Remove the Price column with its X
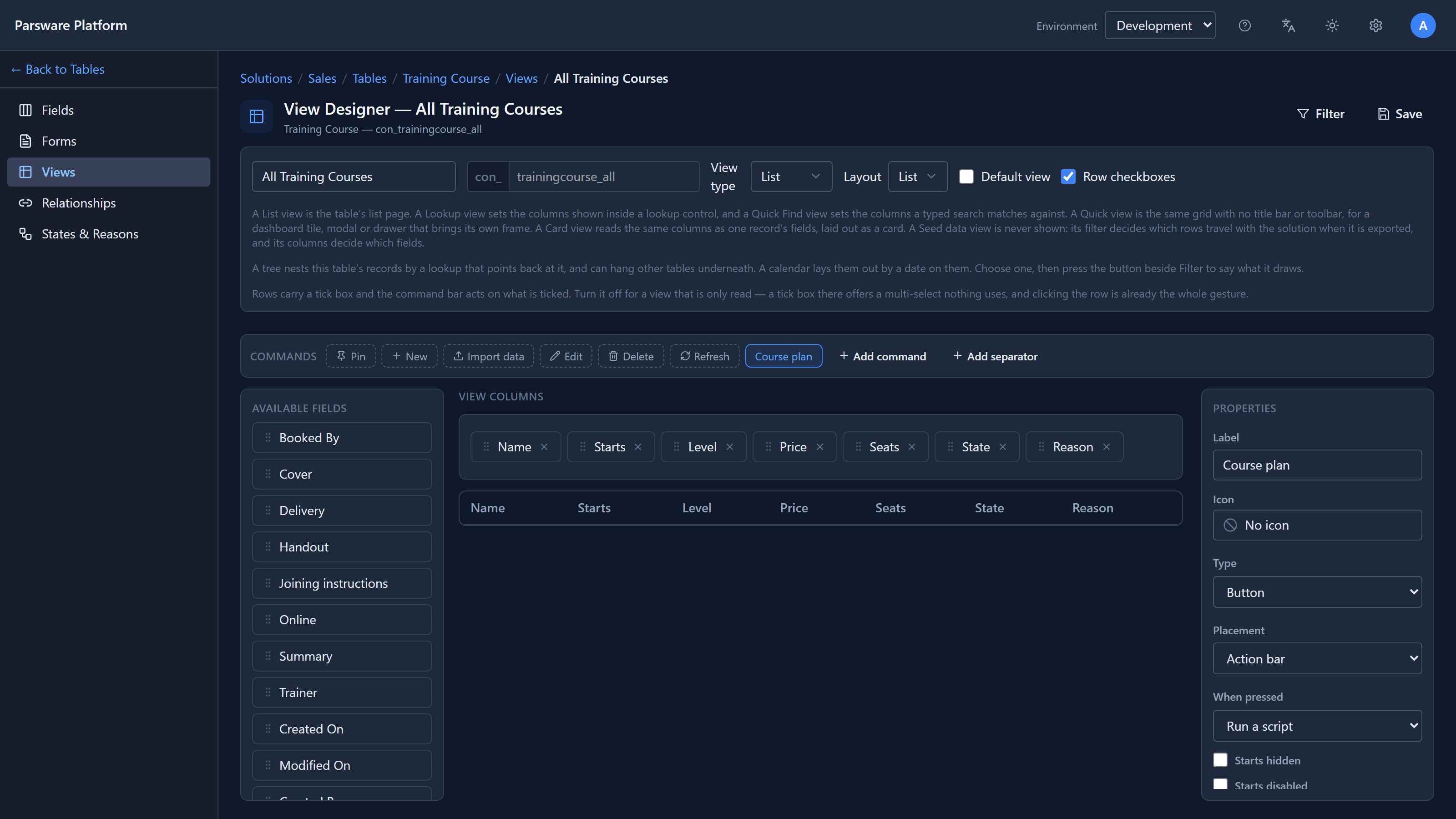1456x819 pixels. coord(819,447)
